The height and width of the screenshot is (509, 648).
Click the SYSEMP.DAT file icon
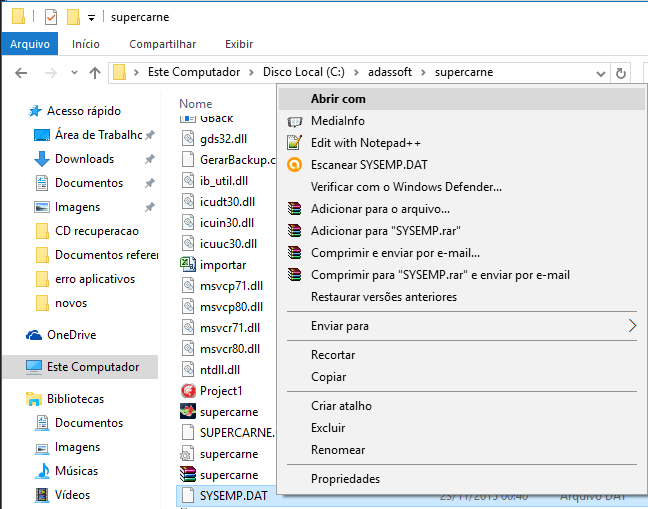(188, 495)
